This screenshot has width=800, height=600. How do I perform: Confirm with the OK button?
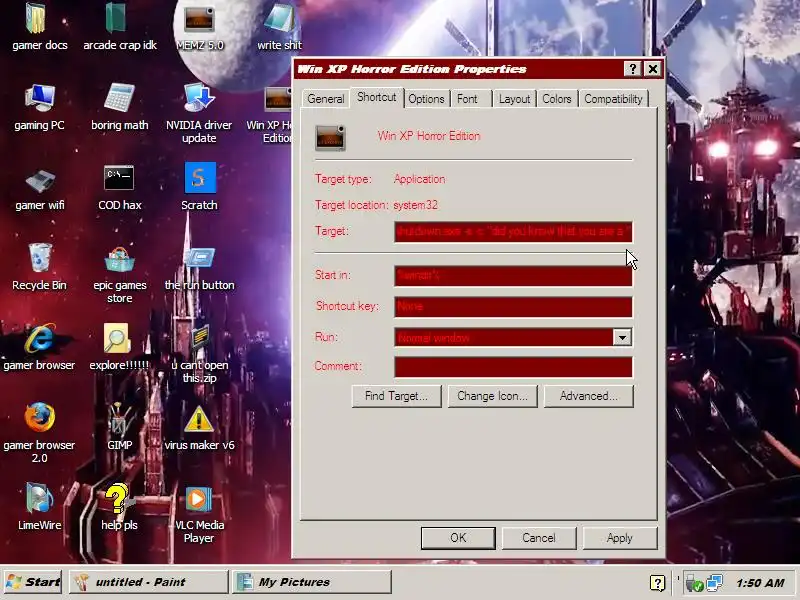458,538
